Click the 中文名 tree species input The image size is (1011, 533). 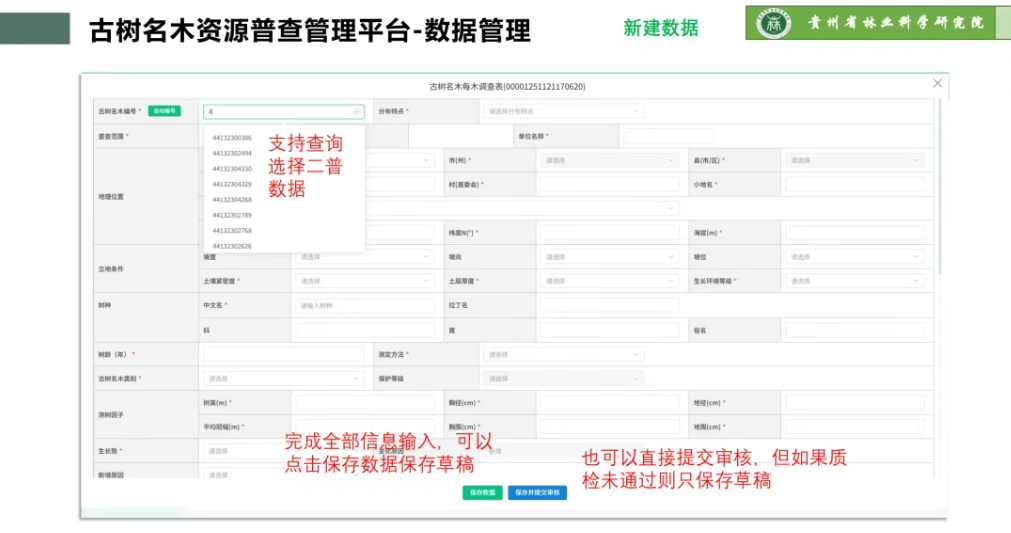point(364,305)
